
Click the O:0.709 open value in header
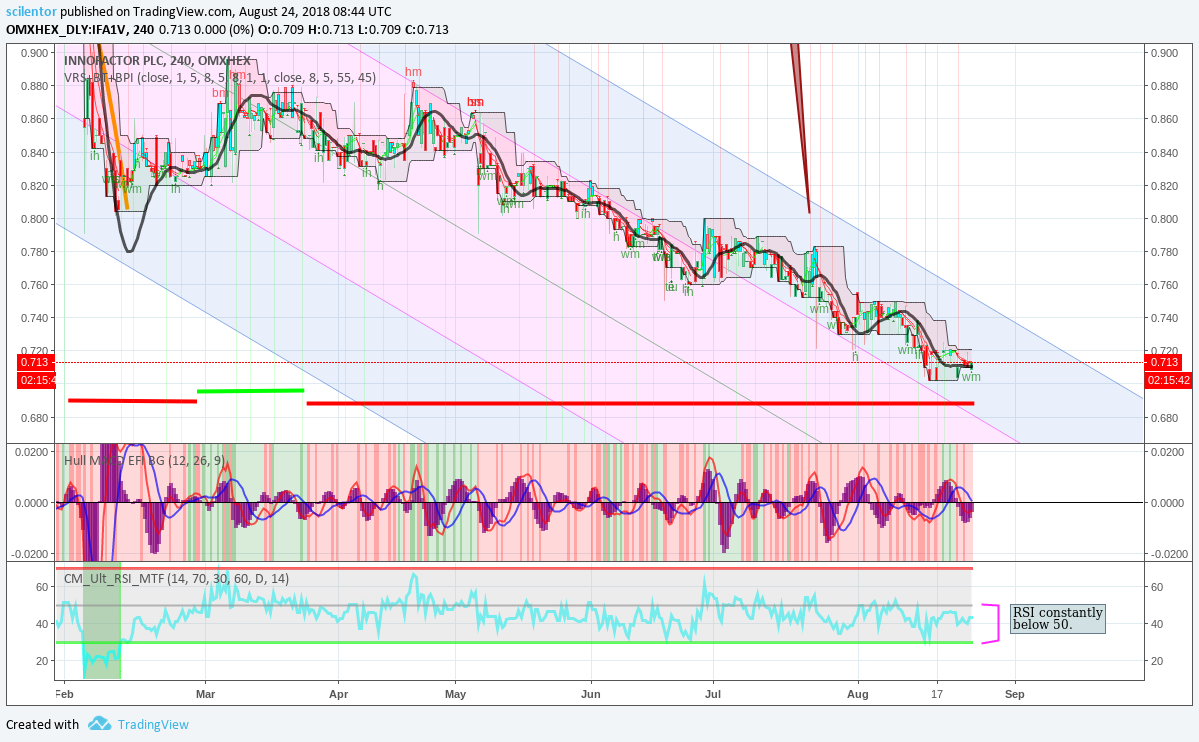pyautogui.click(x=281, y=30)
